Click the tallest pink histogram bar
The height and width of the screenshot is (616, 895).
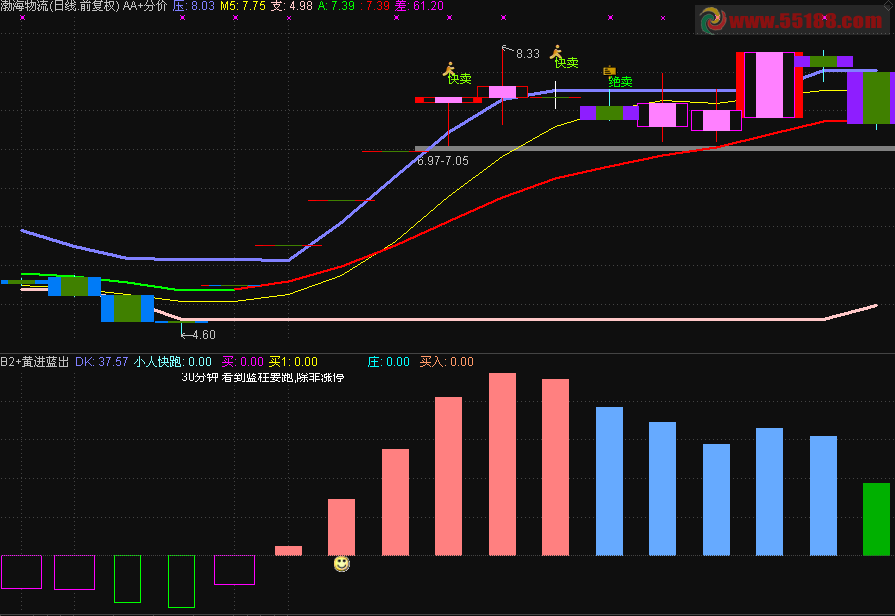click(502, 464)
